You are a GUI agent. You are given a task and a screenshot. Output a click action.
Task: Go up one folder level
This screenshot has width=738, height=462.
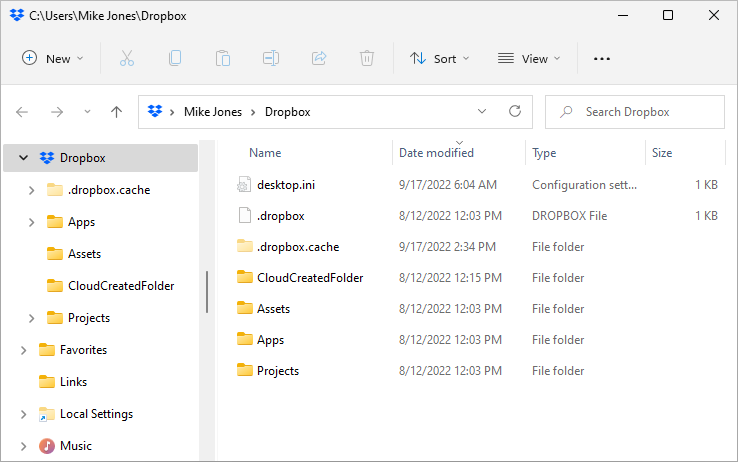[x=116, y=112]
